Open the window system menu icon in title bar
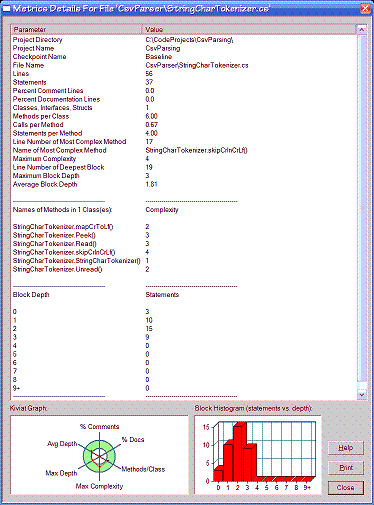 click(7, 8)
